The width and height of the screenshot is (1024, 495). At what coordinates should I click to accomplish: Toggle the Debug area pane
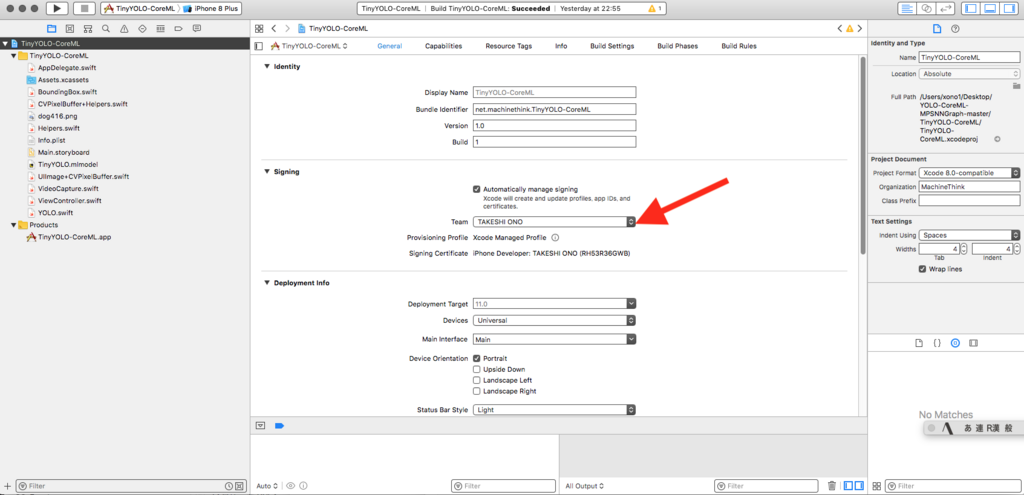(990, 8)
